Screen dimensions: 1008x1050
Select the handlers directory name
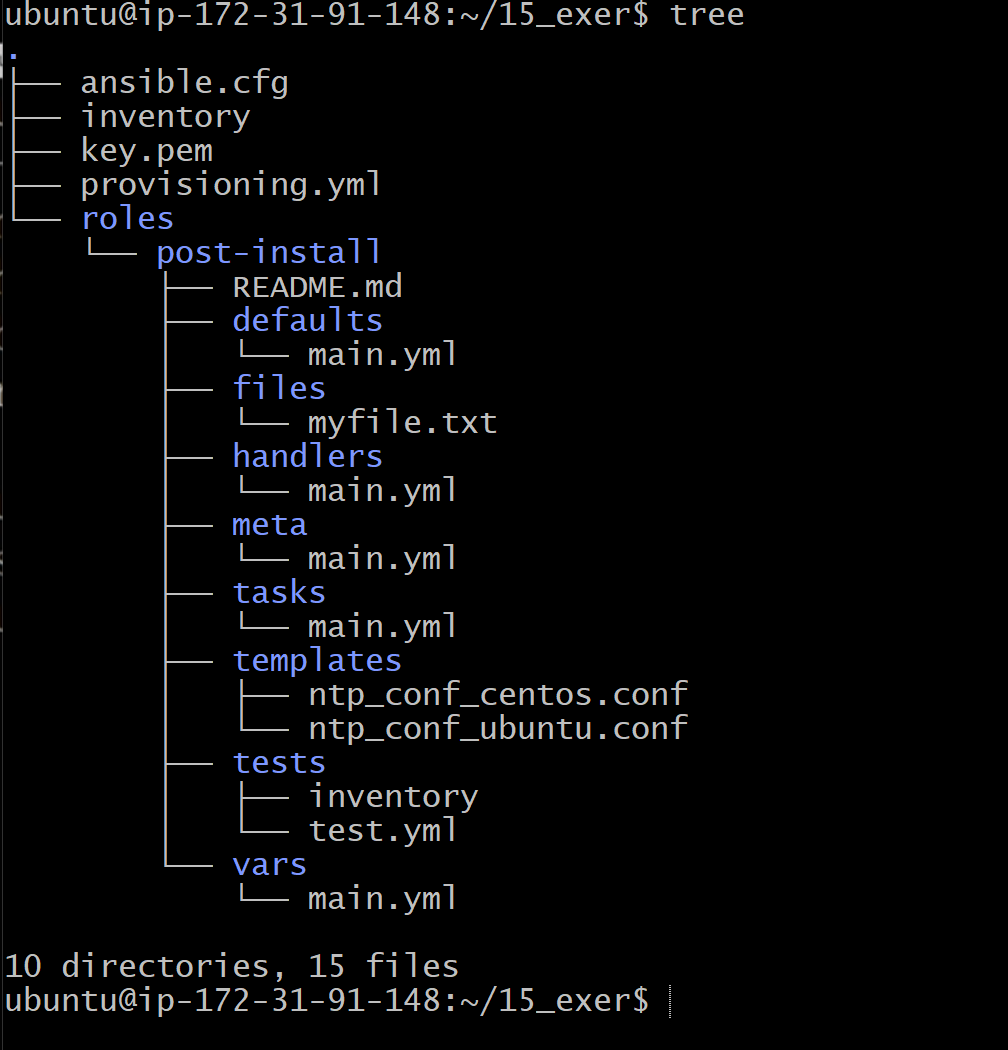coord(307,457)
